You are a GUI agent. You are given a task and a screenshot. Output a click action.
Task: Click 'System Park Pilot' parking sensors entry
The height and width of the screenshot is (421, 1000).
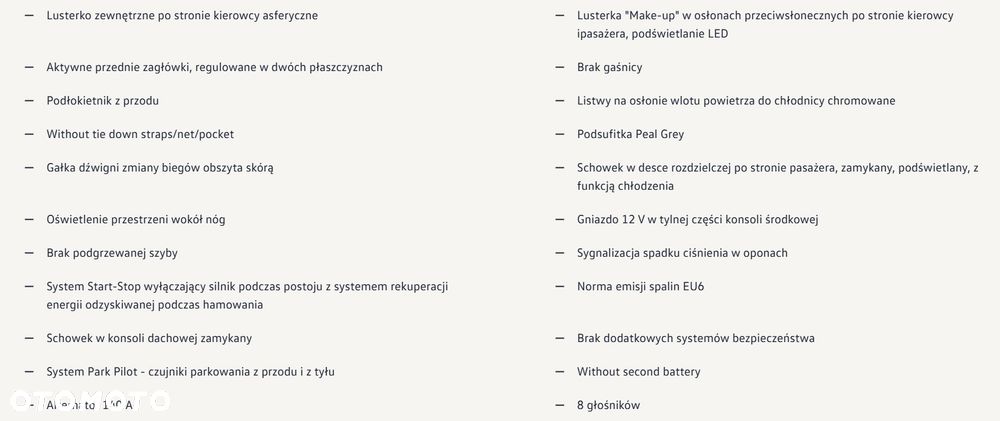pyautogui.click(x=191, y=372)
